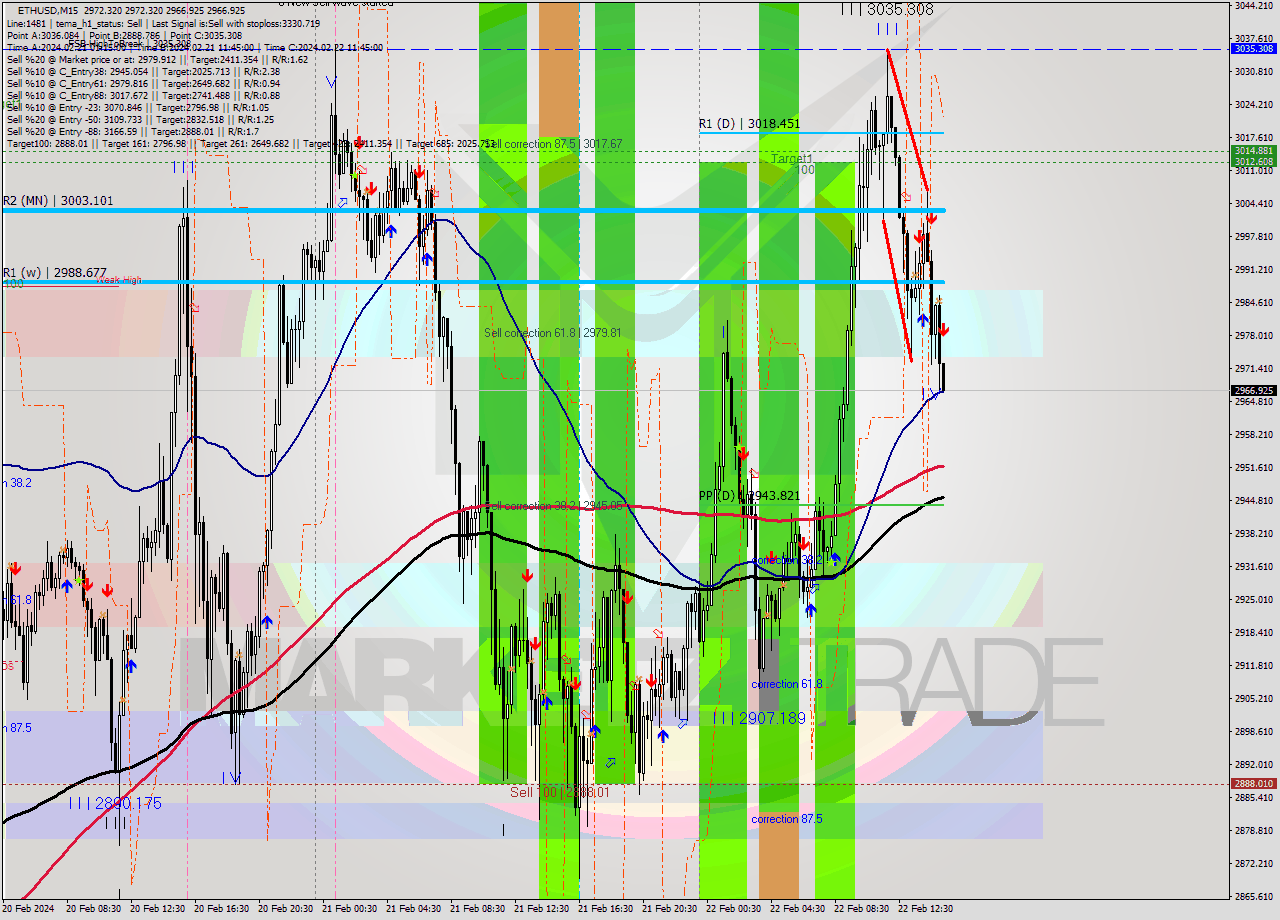Click the blue 'correction 87.5' label
Screen dimensions: 1280x920
pyautogui.click(x=787, y=819)
